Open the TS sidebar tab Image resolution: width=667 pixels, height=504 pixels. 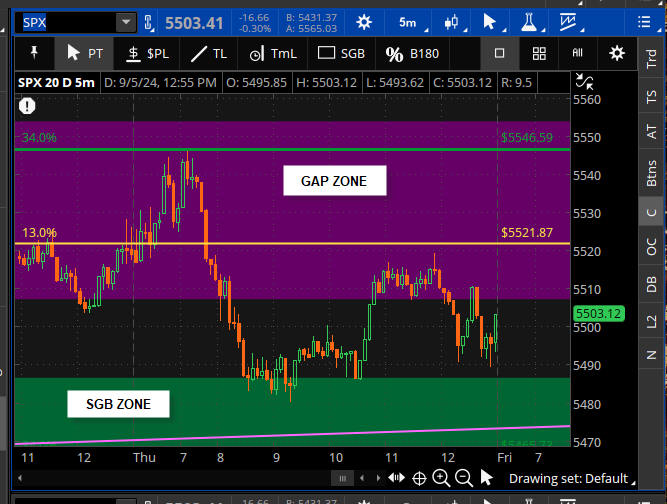pos(651,96)
